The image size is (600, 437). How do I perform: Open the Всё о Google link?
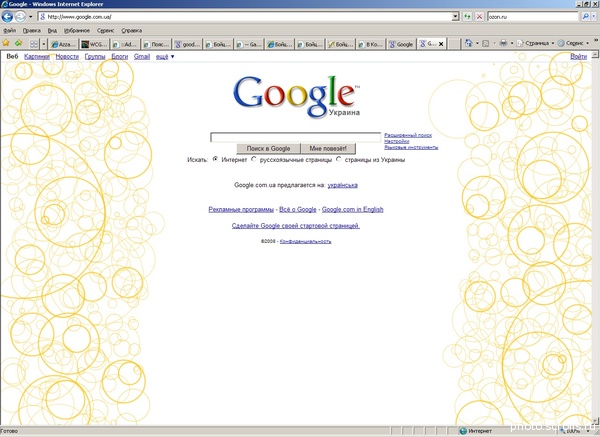[x=298, y=209]
